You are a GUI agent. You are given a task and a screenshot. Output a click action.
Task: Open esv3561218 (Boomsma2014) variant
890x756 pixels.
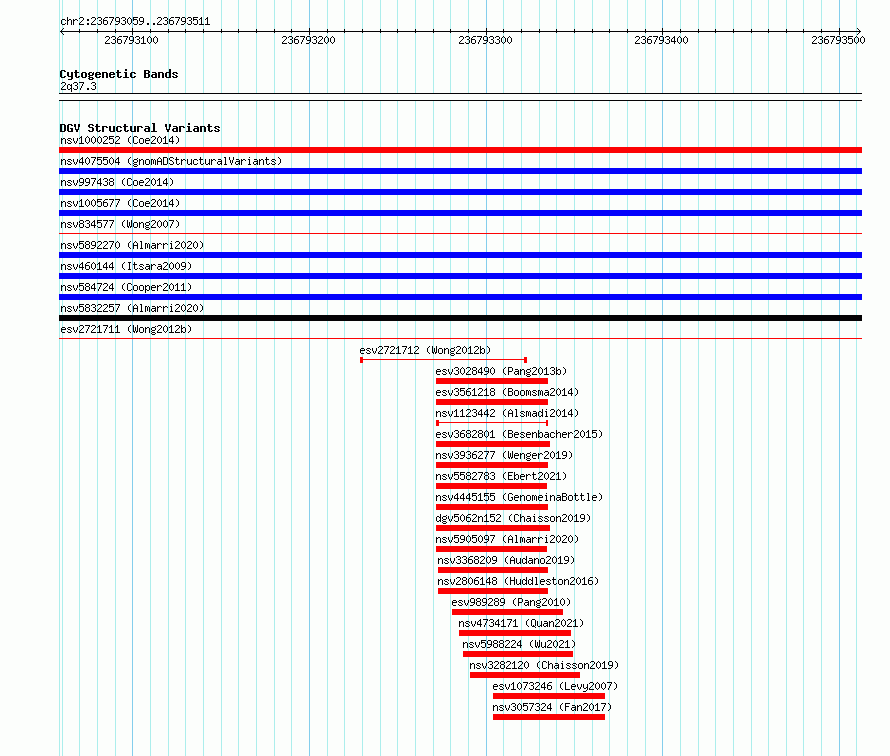click(507, 392)
